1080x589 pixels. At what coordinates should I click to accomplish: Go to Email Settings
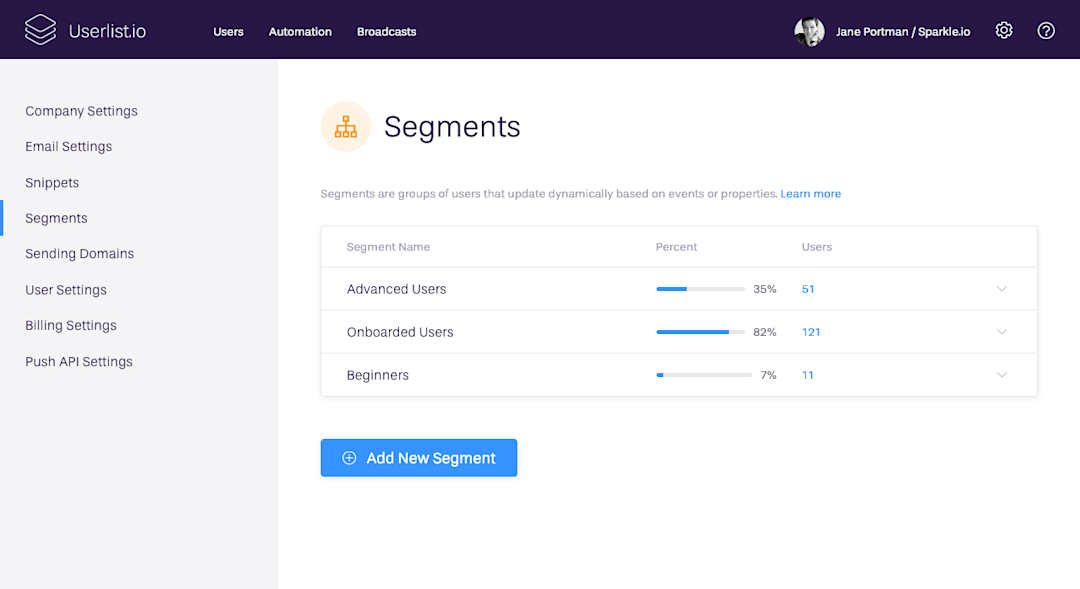tap(68, 146)
